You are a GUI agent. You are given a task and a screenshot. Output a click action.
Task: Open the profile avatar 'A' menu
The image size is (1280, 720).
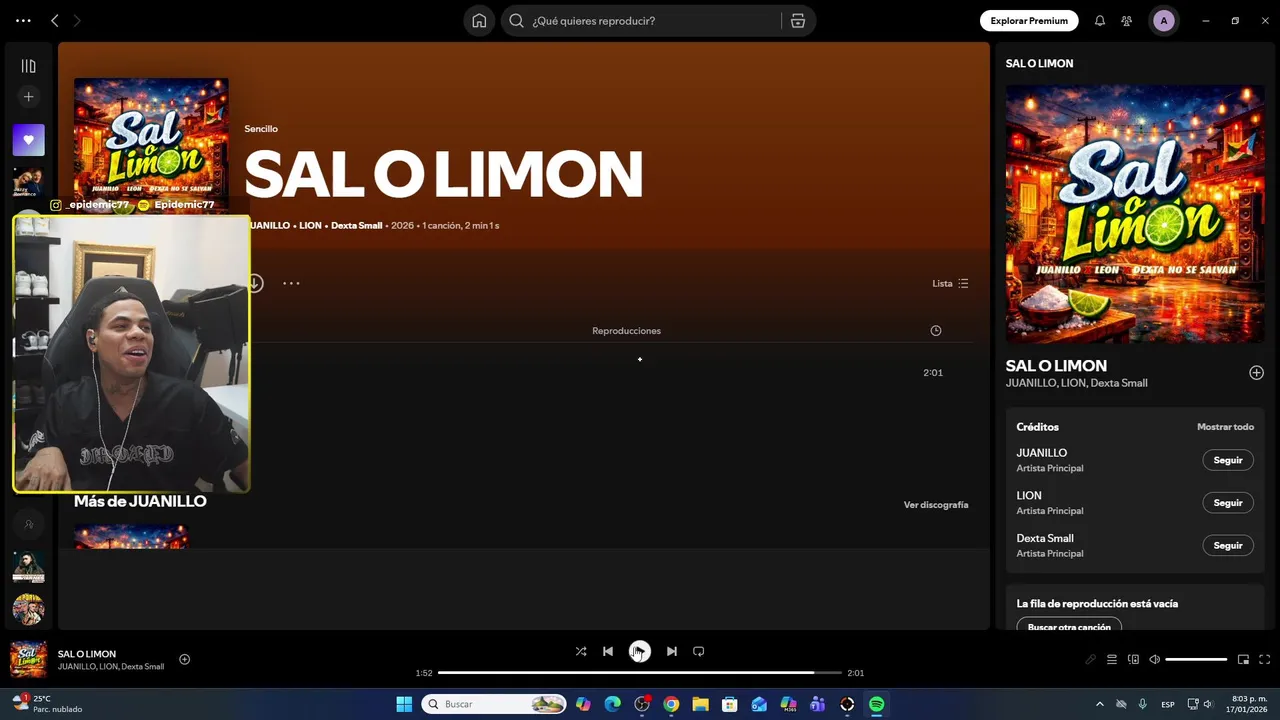click(x=1163, y=21)
